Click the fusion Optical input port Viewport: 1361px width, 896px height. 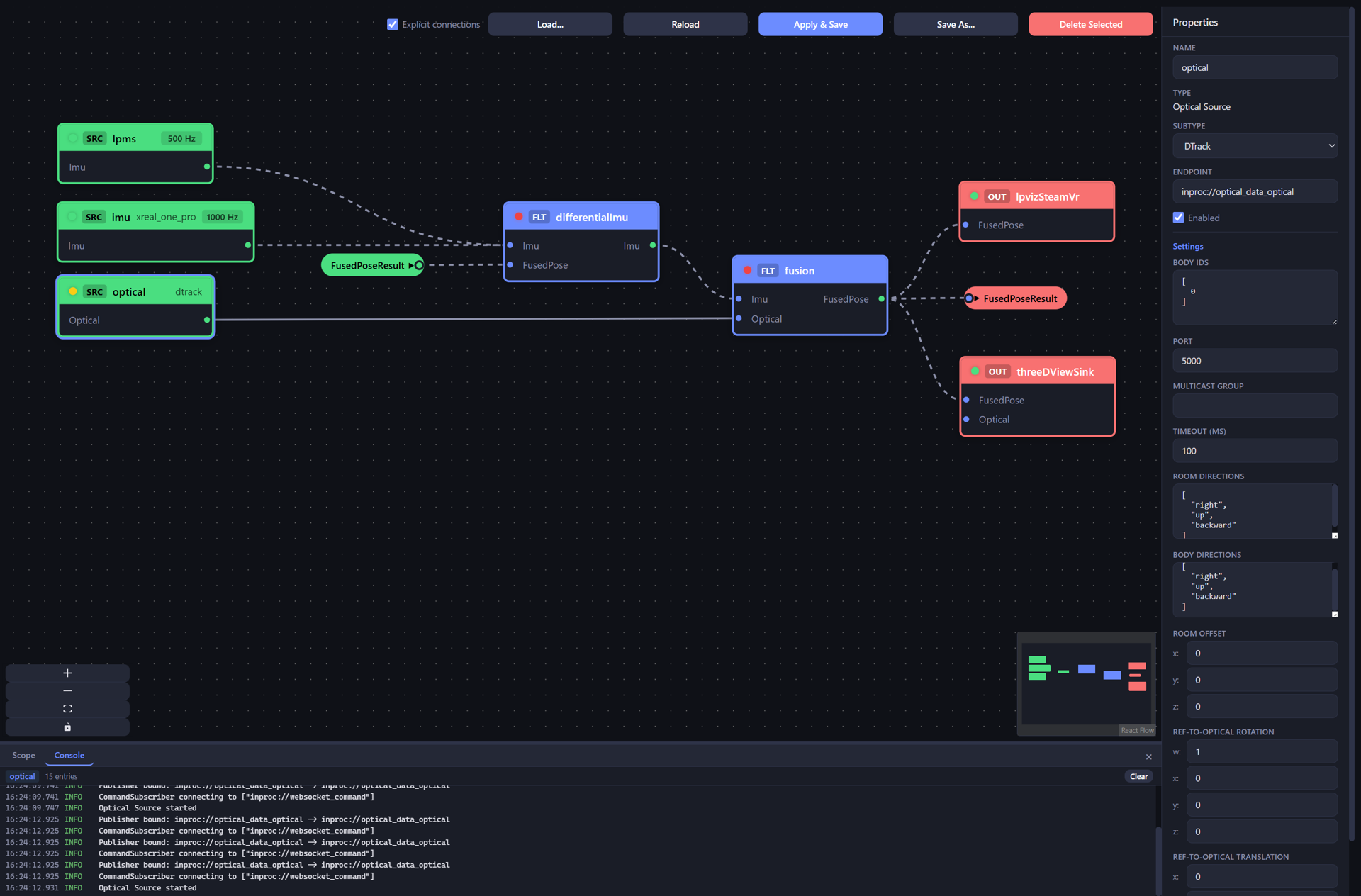pyautogui.click(x=739, y=318)
